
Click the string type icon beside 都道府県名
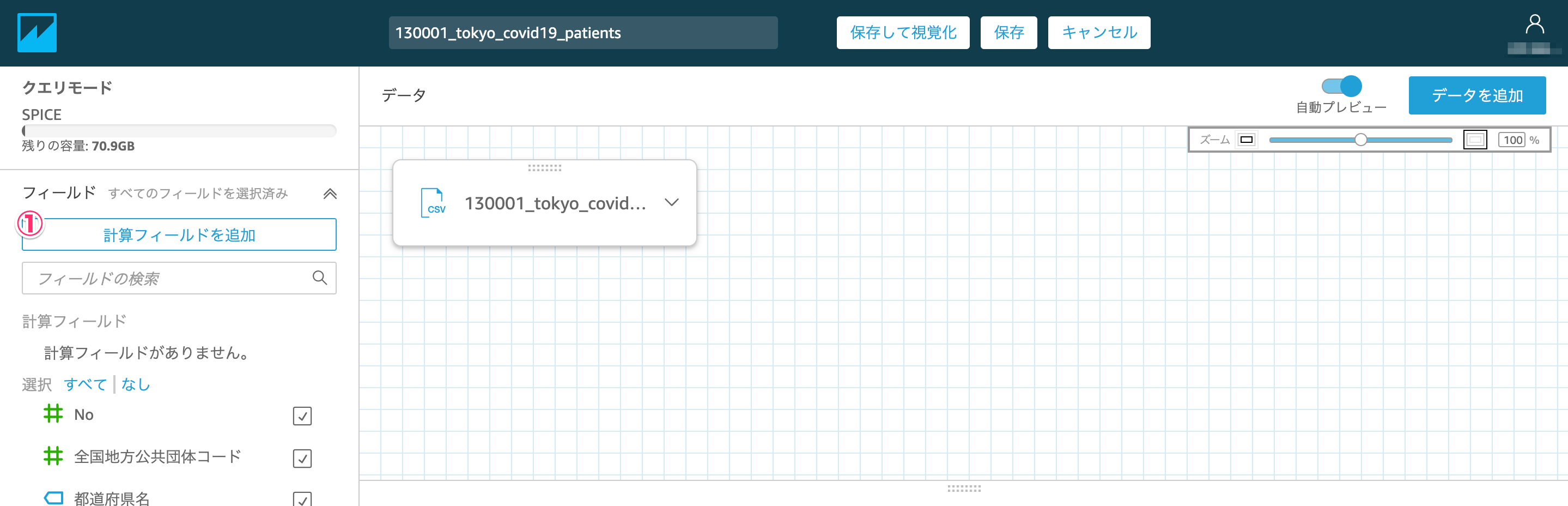coord(53,497)
